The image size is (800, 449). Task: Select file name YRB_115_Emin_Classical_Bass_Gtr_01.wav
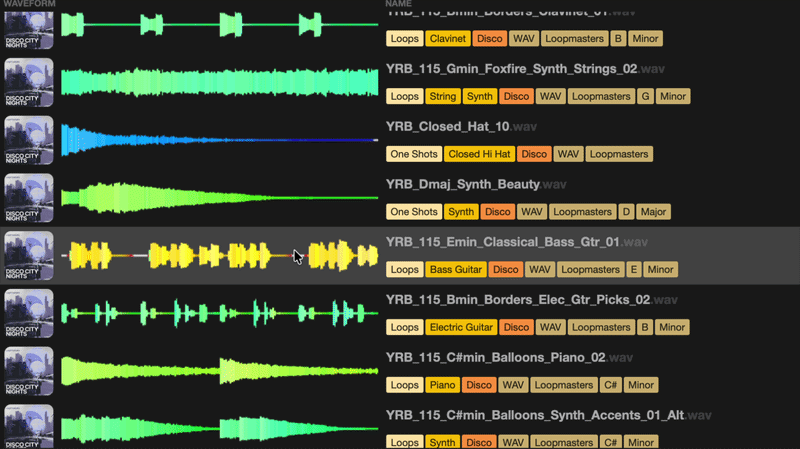(517, 242)
